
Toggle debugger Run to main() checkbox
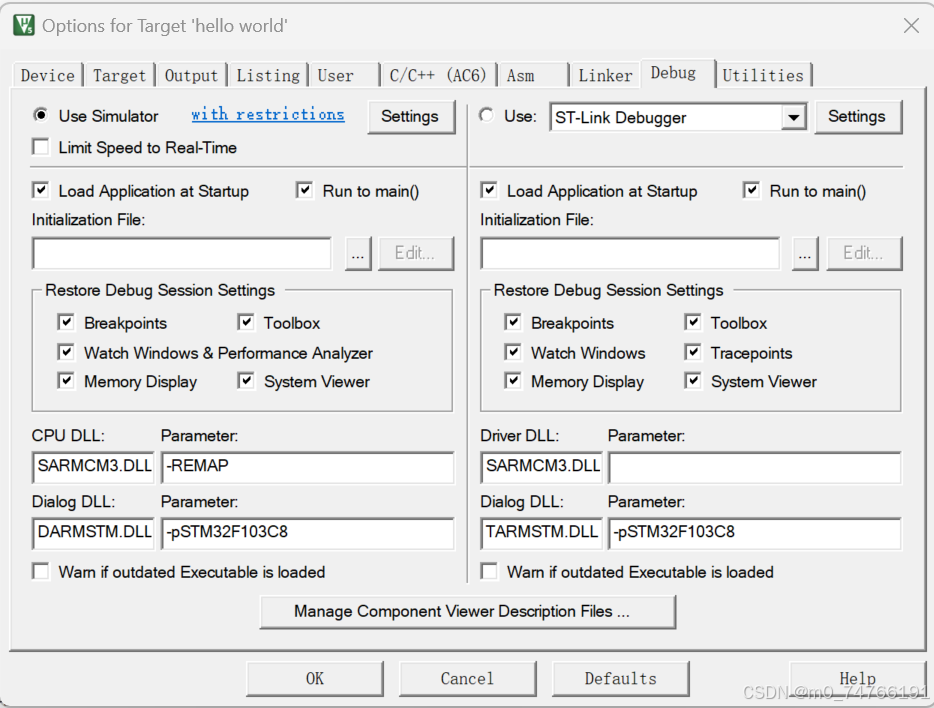pyautogui.click(x=751, y=191)
